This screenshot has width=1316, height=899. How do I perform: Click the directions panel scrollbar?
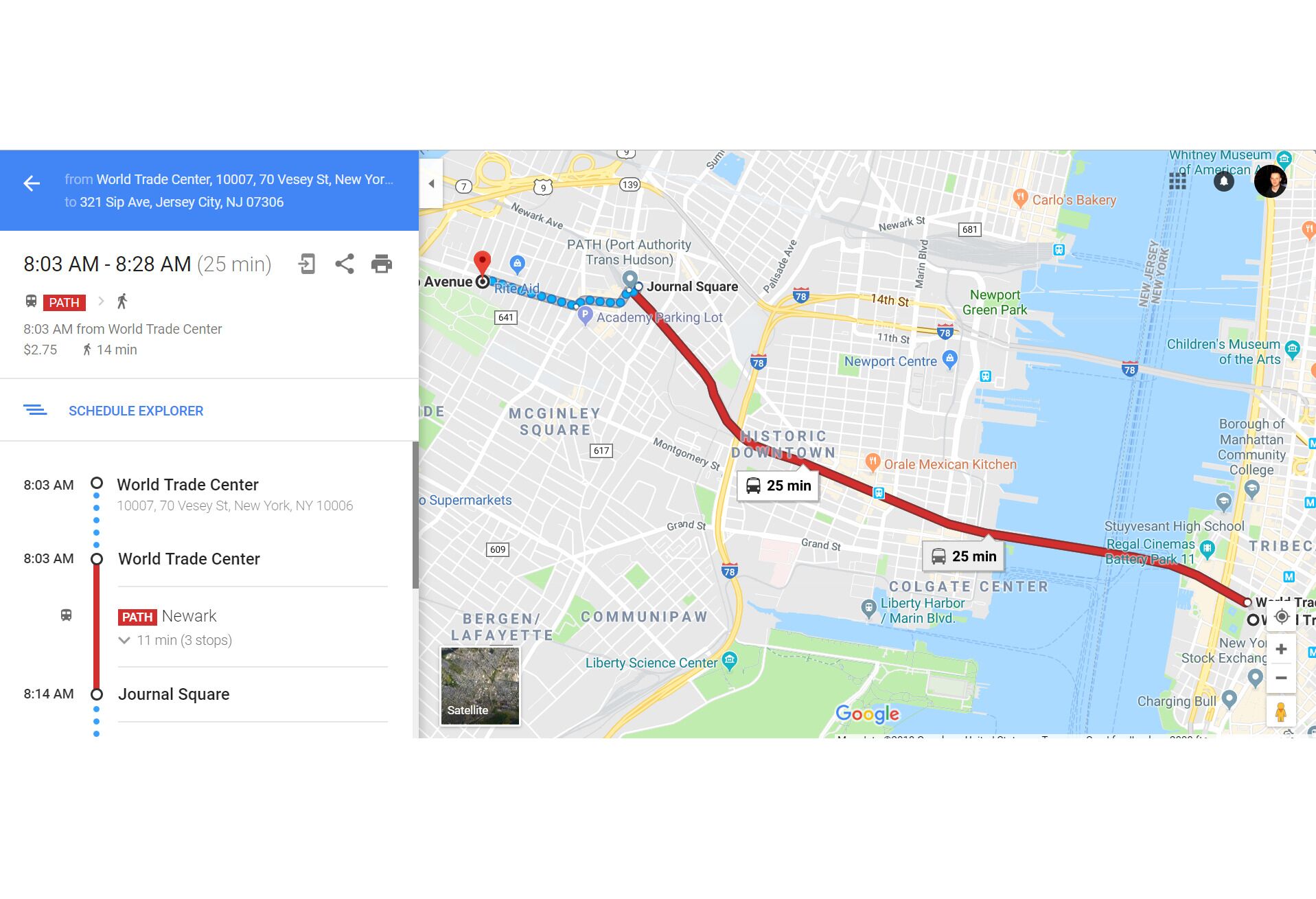tap(415, 515)
